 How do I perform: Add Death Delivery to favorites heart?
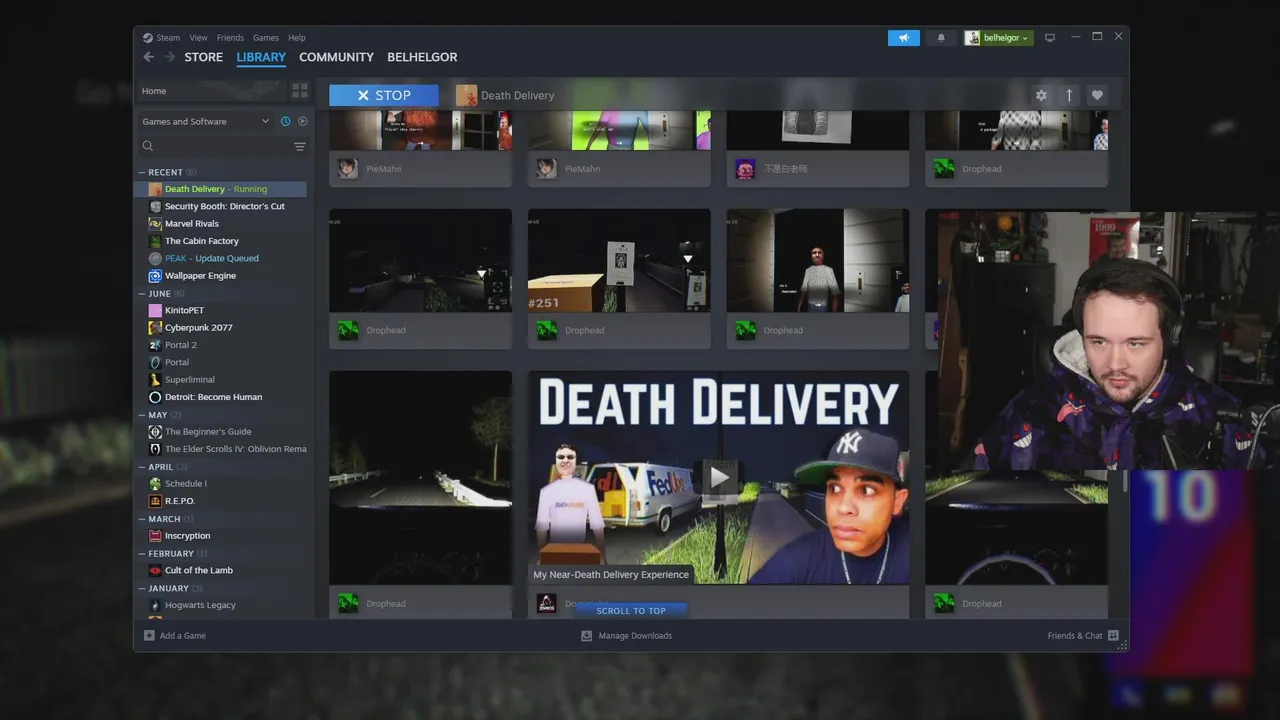1097,95
